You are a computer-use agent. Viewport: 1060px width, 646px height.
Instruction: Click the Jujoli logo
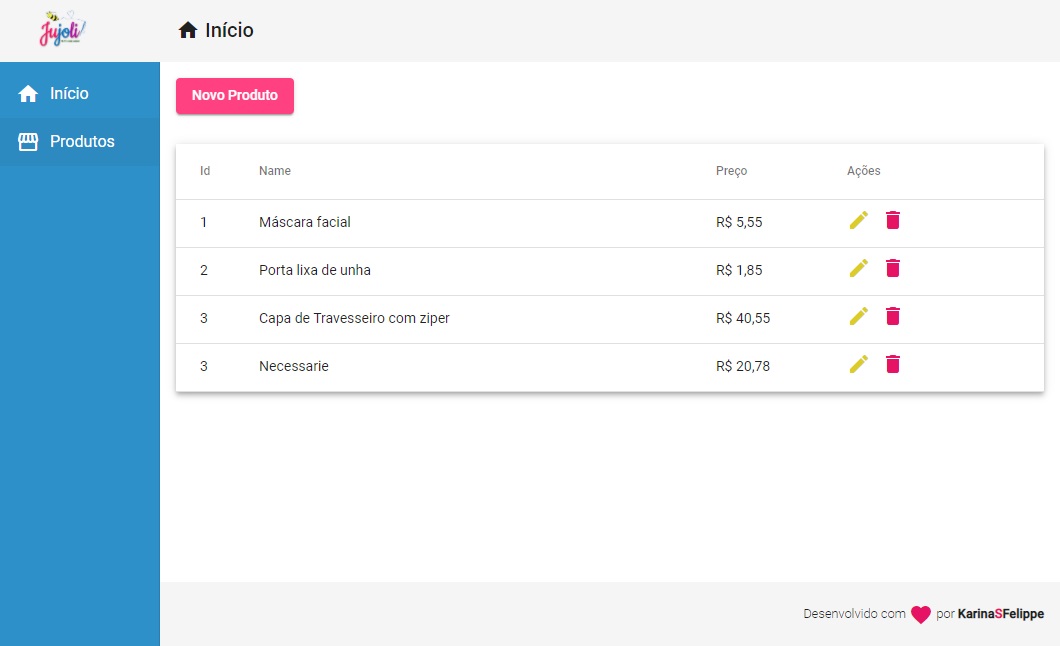coord(62,29)
